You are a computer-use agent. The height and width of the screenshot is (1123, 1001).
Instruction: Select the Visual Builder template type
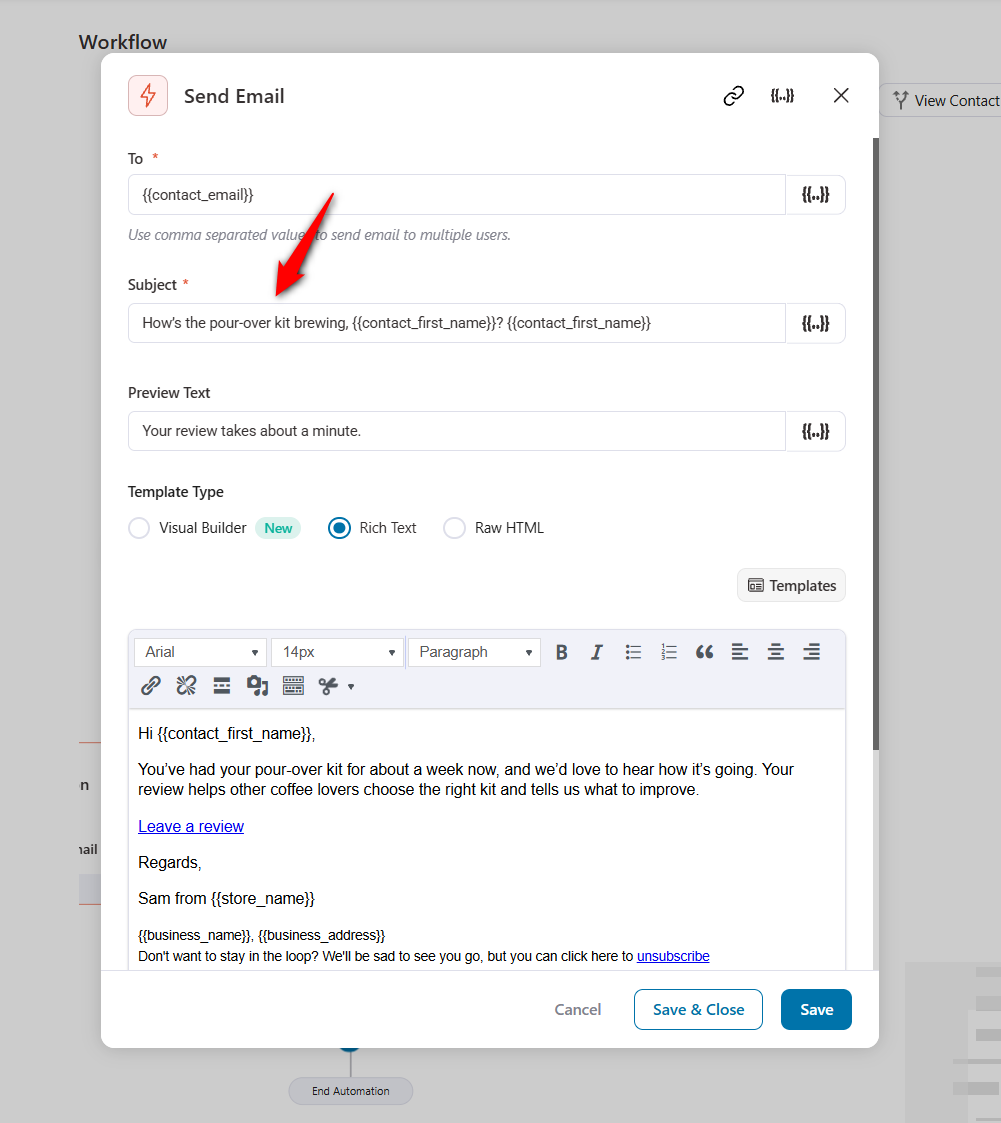coord(139,528)
